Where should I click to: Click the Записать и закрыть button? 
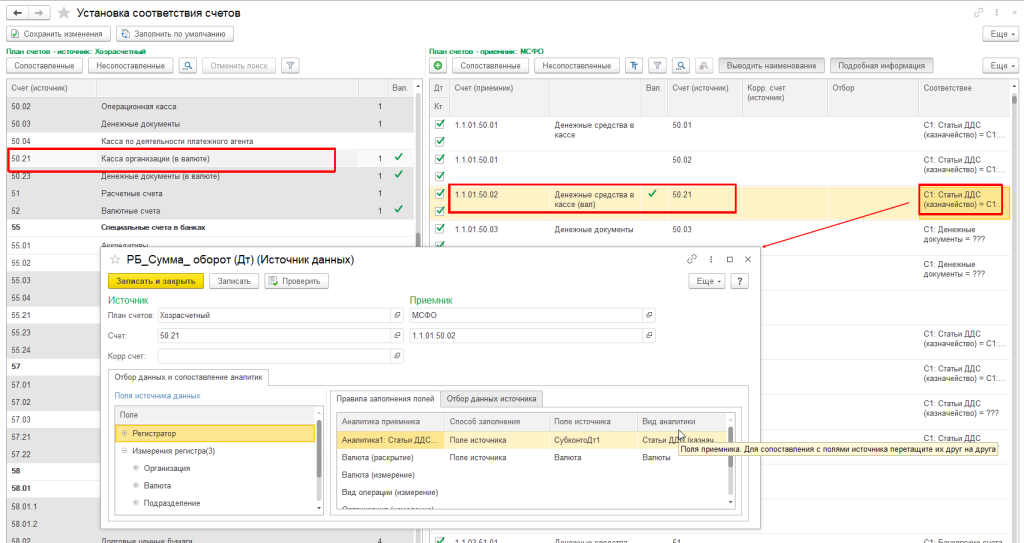[155, 281]
